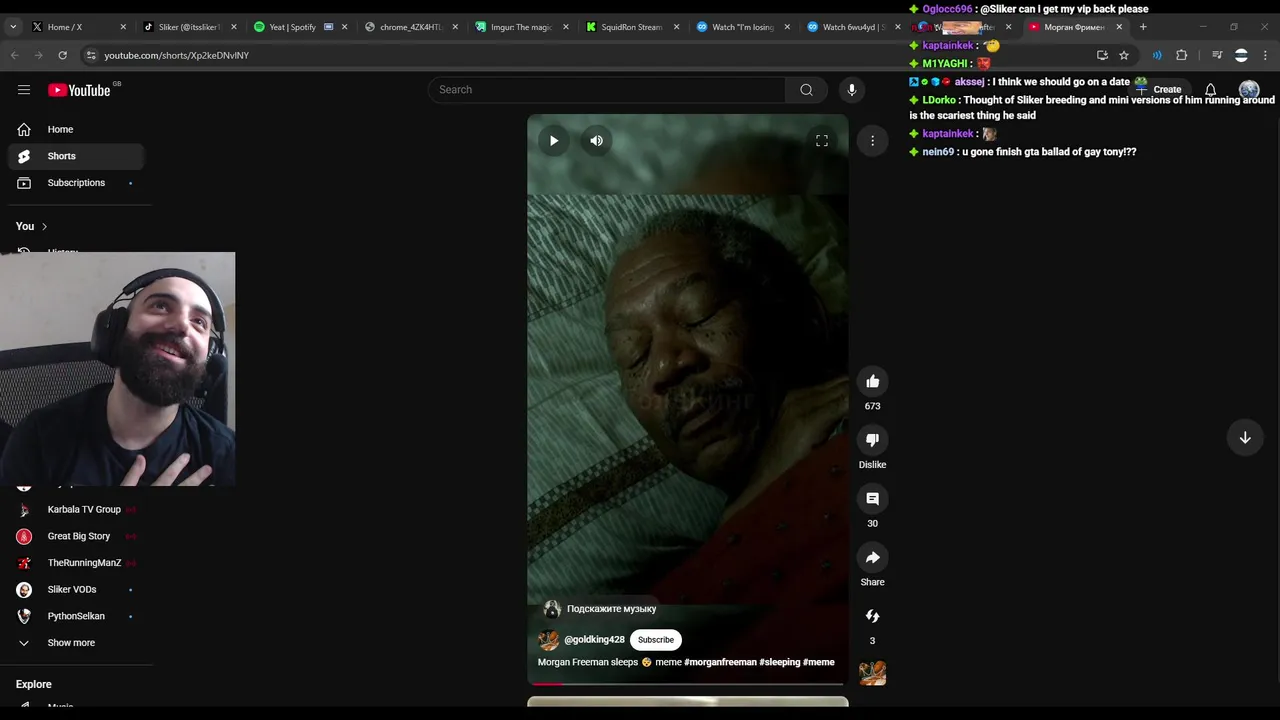
Task: Subscribe to @goldking428
Action: (x=656, y=640)
